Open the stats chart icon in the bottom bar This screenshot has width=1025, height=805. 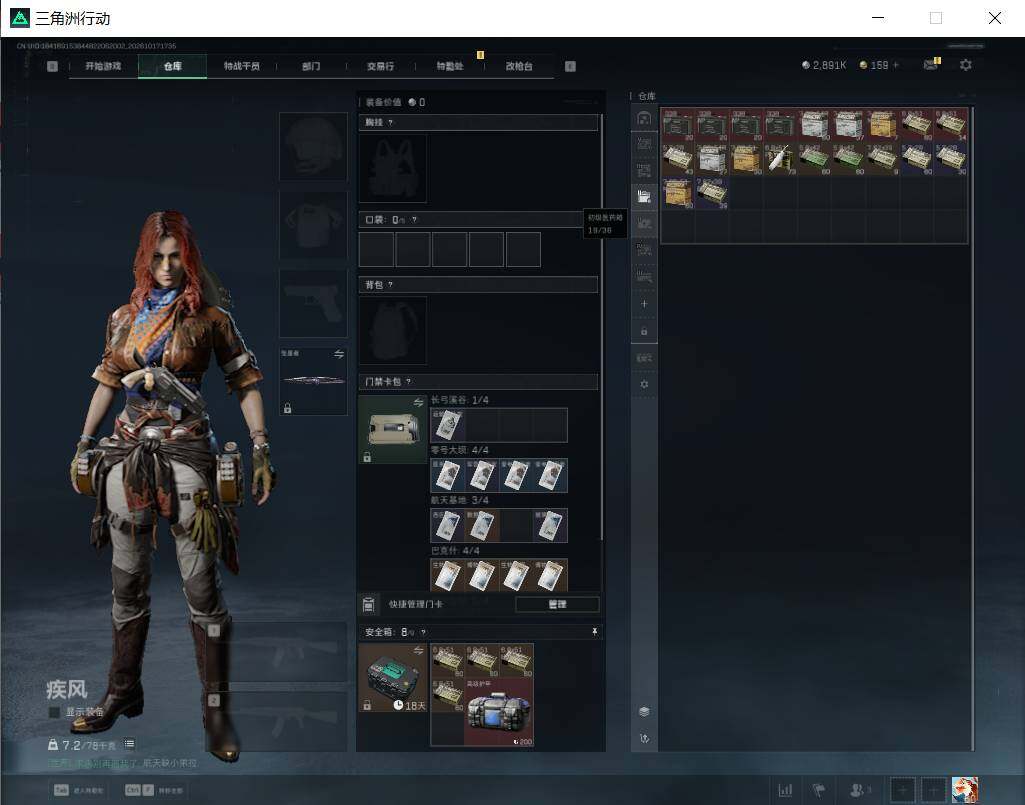tap(785, 790)
